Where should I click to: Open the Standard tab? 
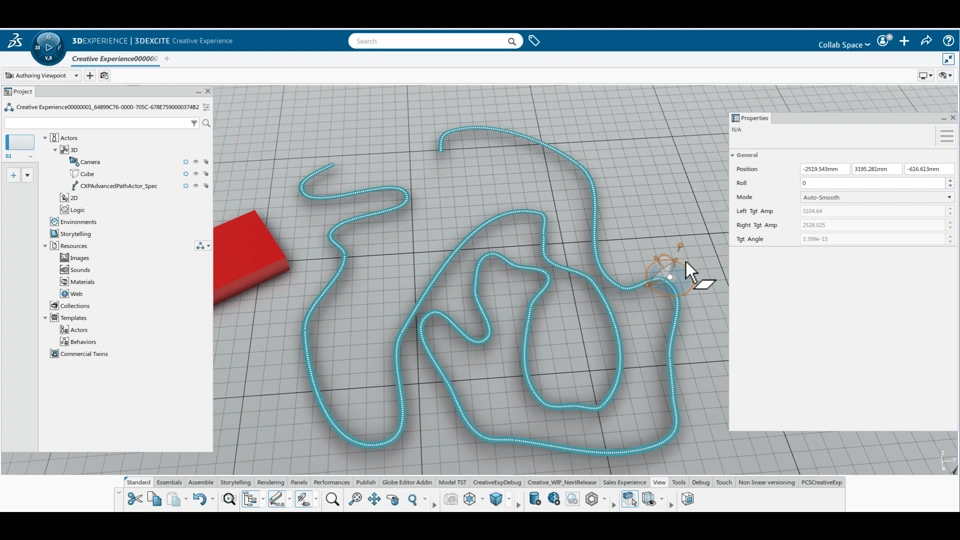tap(138, 482)
